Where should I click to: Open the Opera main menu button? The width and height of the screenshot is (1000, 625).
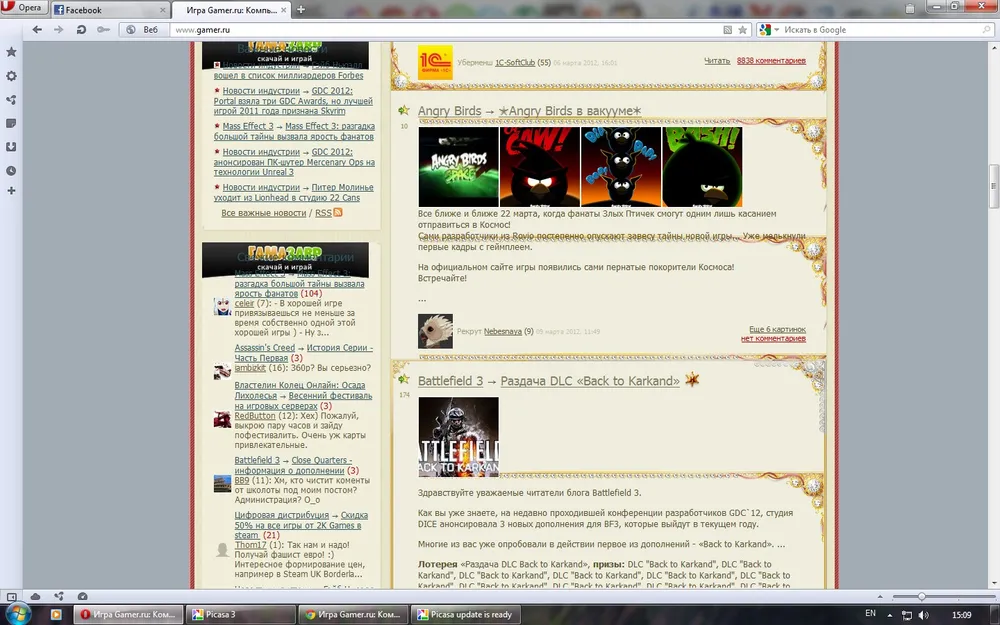click(24, 8)
